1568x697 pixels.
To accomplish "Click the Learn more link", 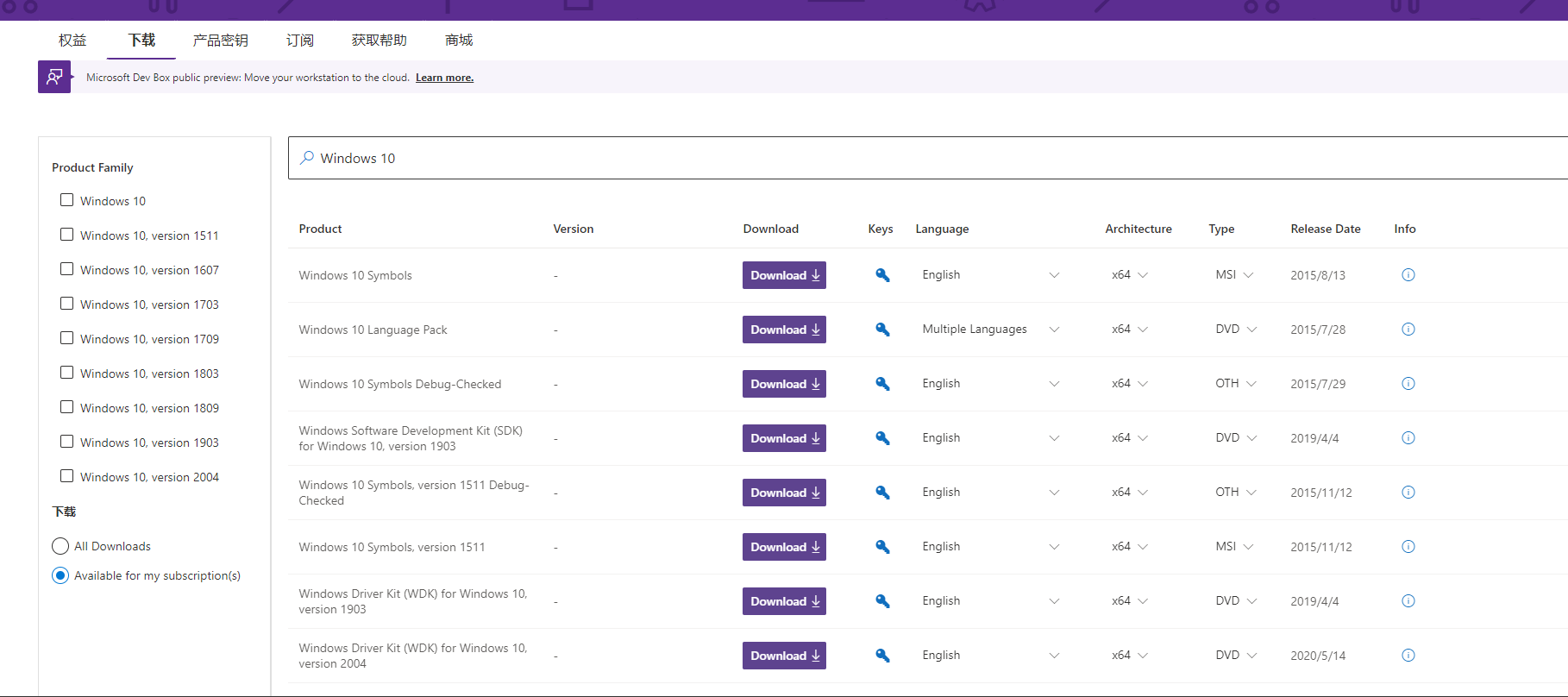I will tap(444, 78).
